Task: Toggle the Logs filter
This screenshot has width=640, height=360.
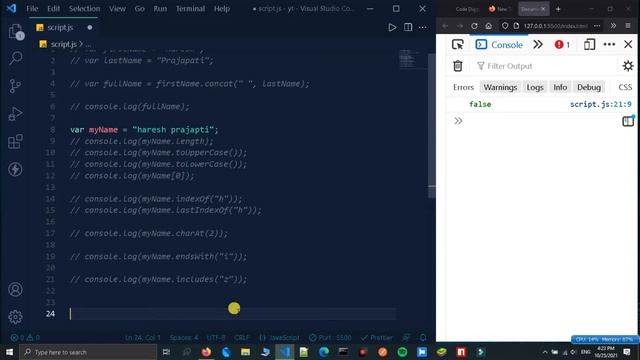Action: click(535, 87)
